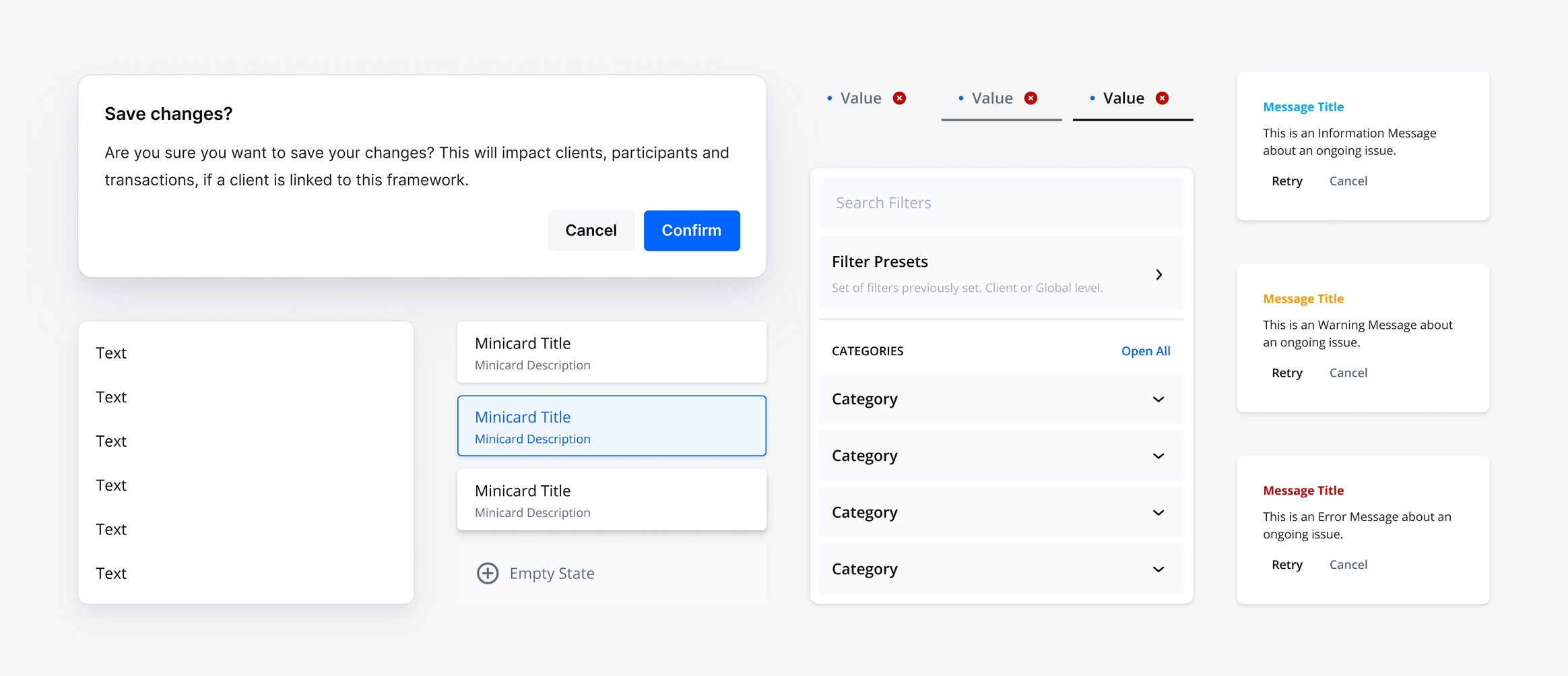Select the highlighted blue Minicard
The image size is (1568, 676).
611,426
